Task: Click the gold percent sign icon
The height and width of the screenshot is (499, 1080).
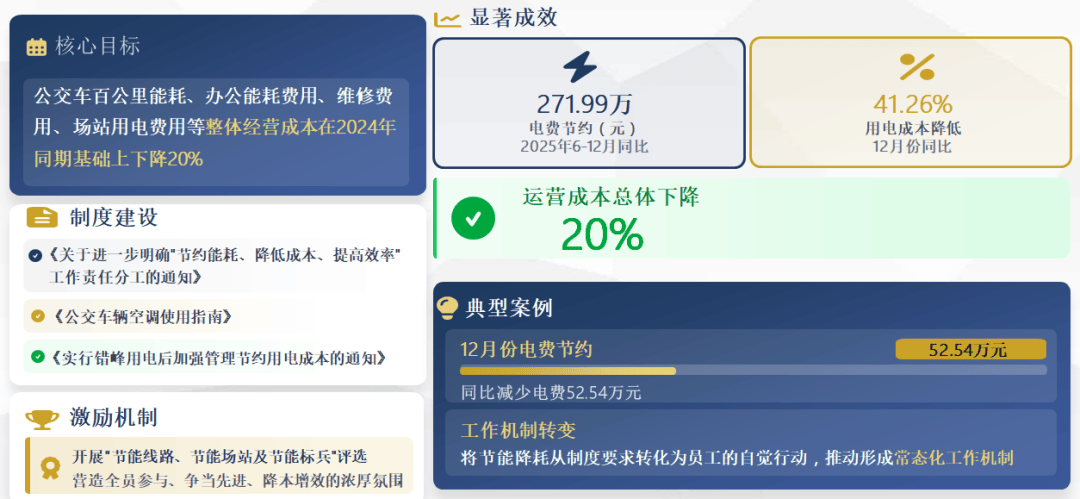Action: 916,67
